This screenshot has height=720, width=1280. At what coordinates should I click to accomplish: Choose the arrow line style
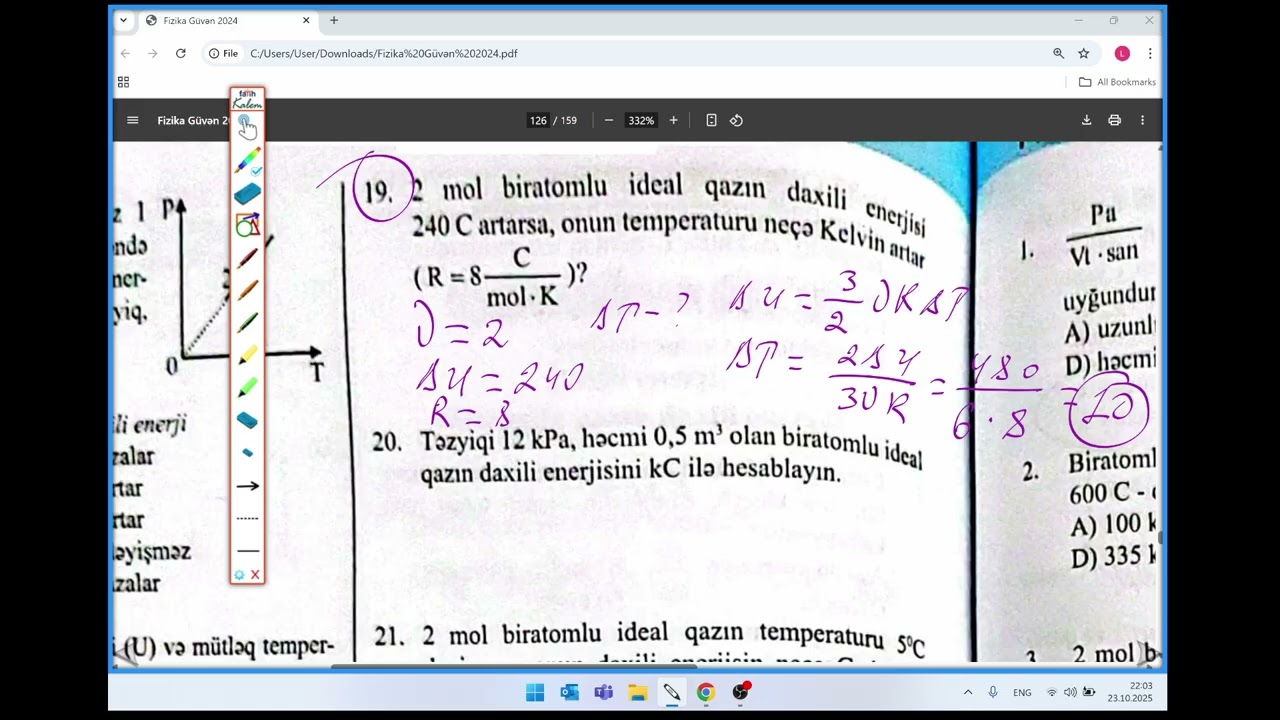pos(247,486)
